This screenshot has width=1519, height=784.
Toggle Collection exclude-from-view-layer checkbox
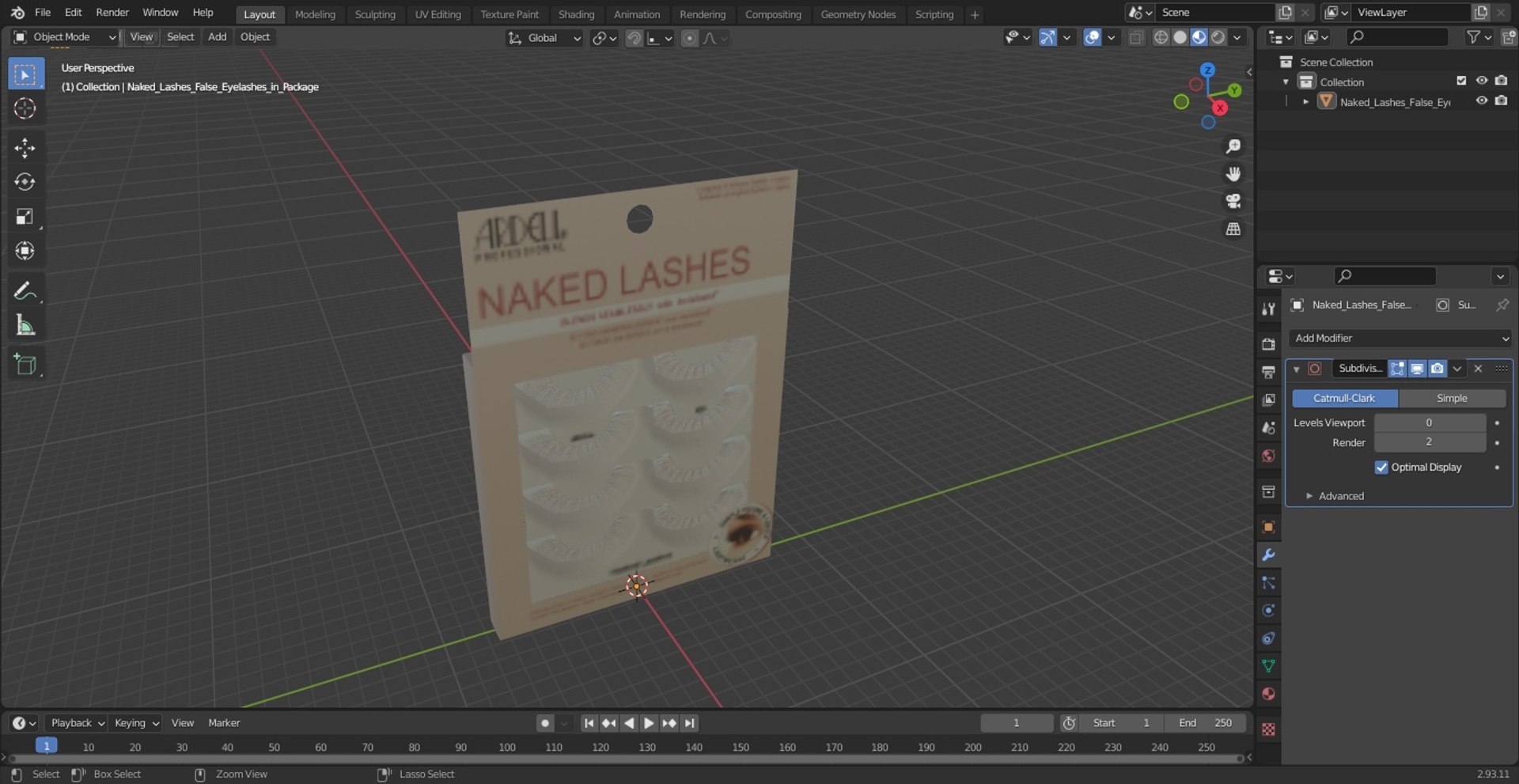pos(1461,81)
